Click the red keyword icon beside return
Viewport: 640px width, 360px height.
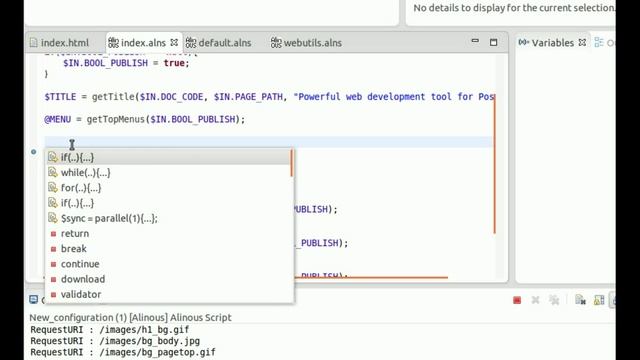[x=53, y=234]
